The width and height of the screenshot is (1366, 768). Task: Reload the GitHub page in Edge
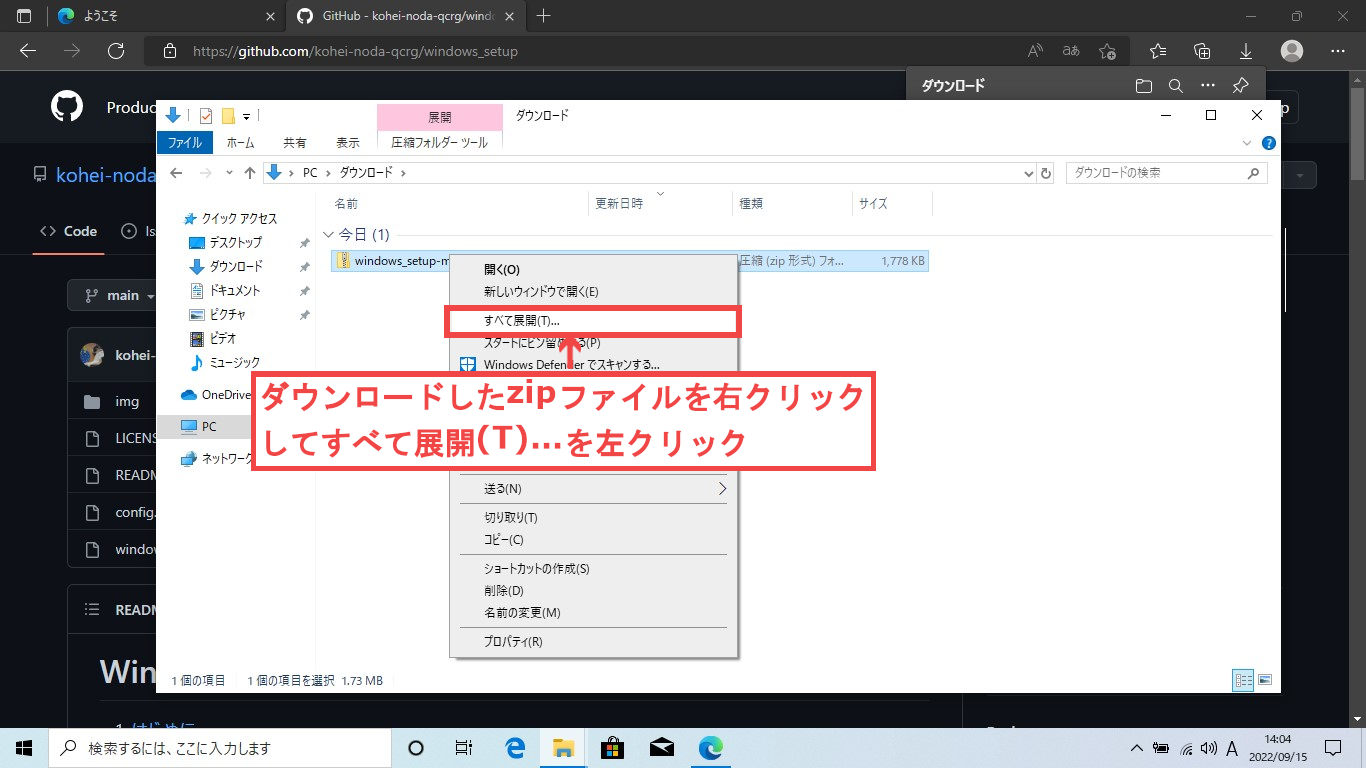tap(116, 51)
